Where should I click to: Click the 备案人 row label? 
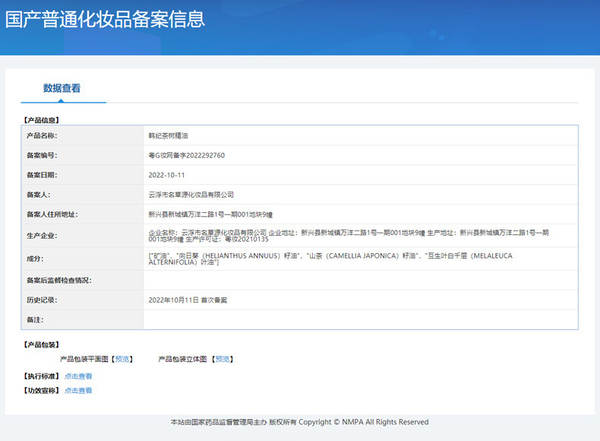pyautogui.click(x=38, y=195)
